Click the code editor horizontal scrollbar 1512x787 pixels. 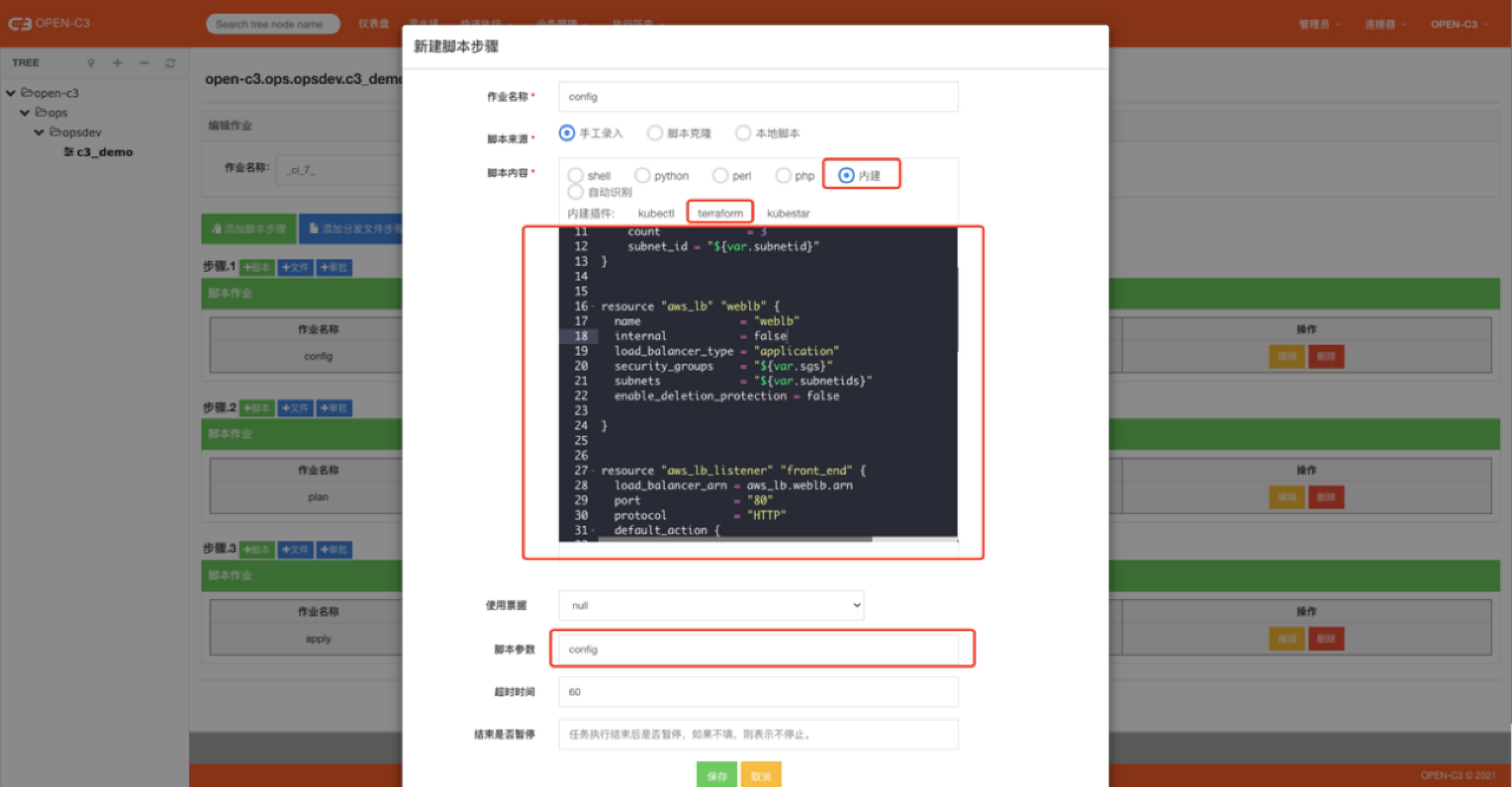pos(735,539)
